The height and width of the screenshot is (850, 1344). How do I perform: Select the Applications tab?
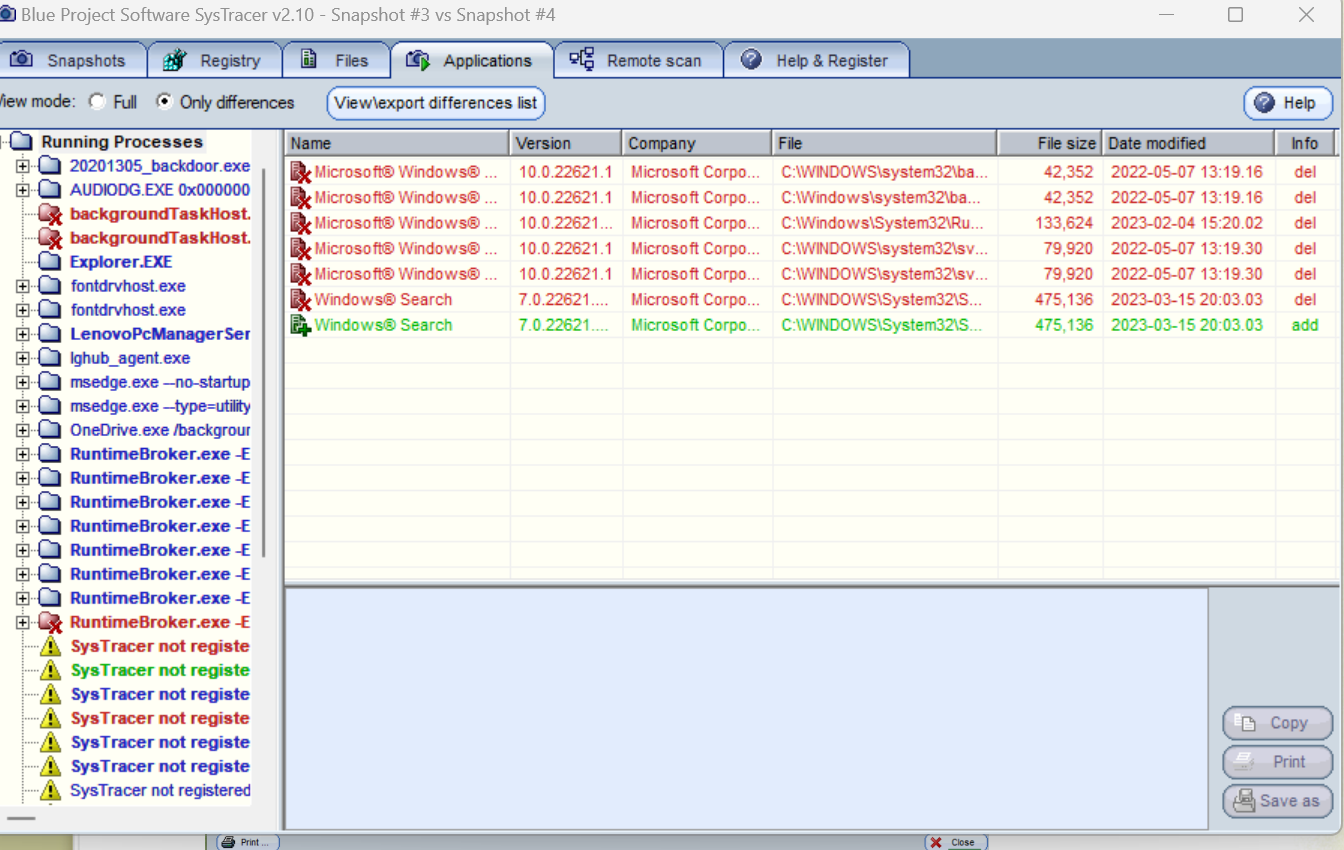point(472,60)
